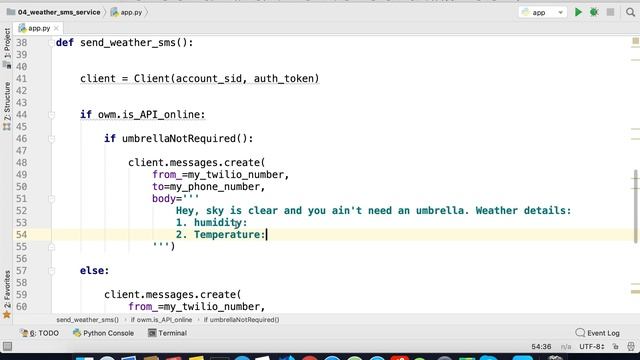This screenshot has height=360, width=640.
Task: Collapse the body string fold at line 51
Action: [x=51, y=199]
